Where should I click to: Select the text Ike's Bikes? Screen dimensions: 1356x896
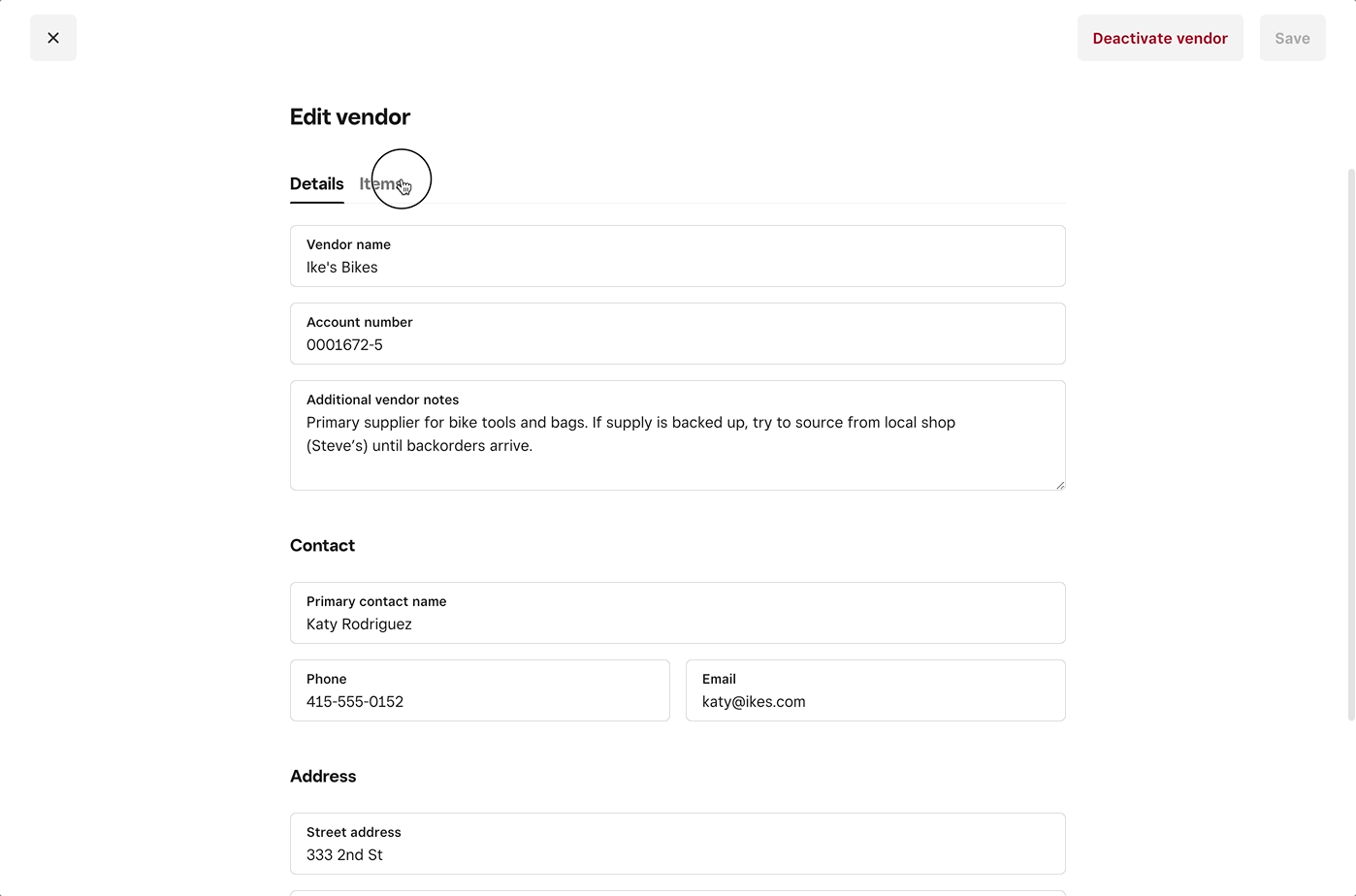[341, 267]
